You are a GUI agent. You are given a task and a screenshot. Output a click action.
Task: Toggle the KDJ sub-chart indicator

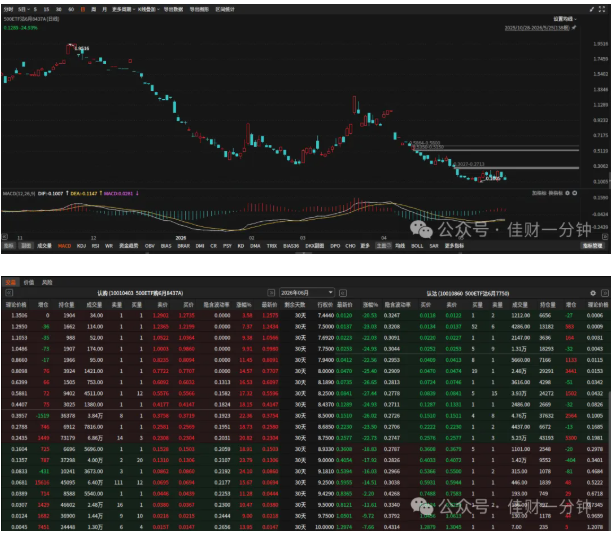tap(81, 246)
